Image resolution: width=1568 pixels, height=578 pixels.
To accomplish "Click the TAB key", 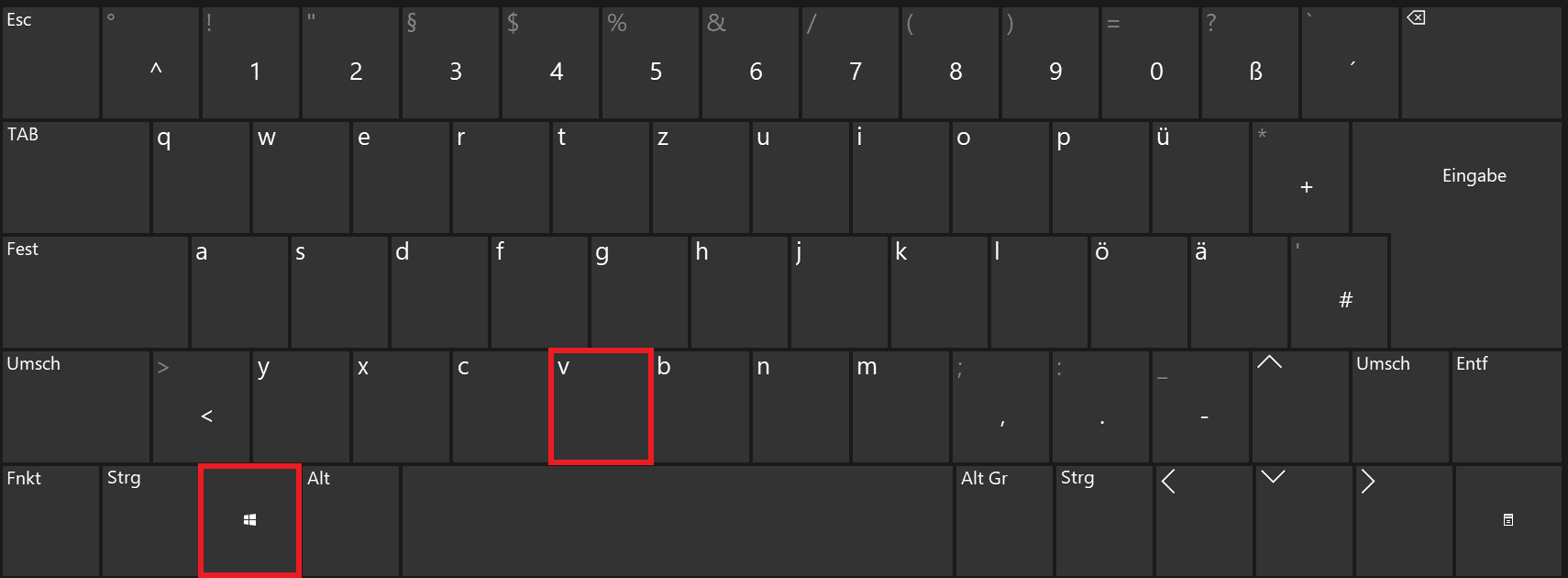I will click(x=75, y=177).
